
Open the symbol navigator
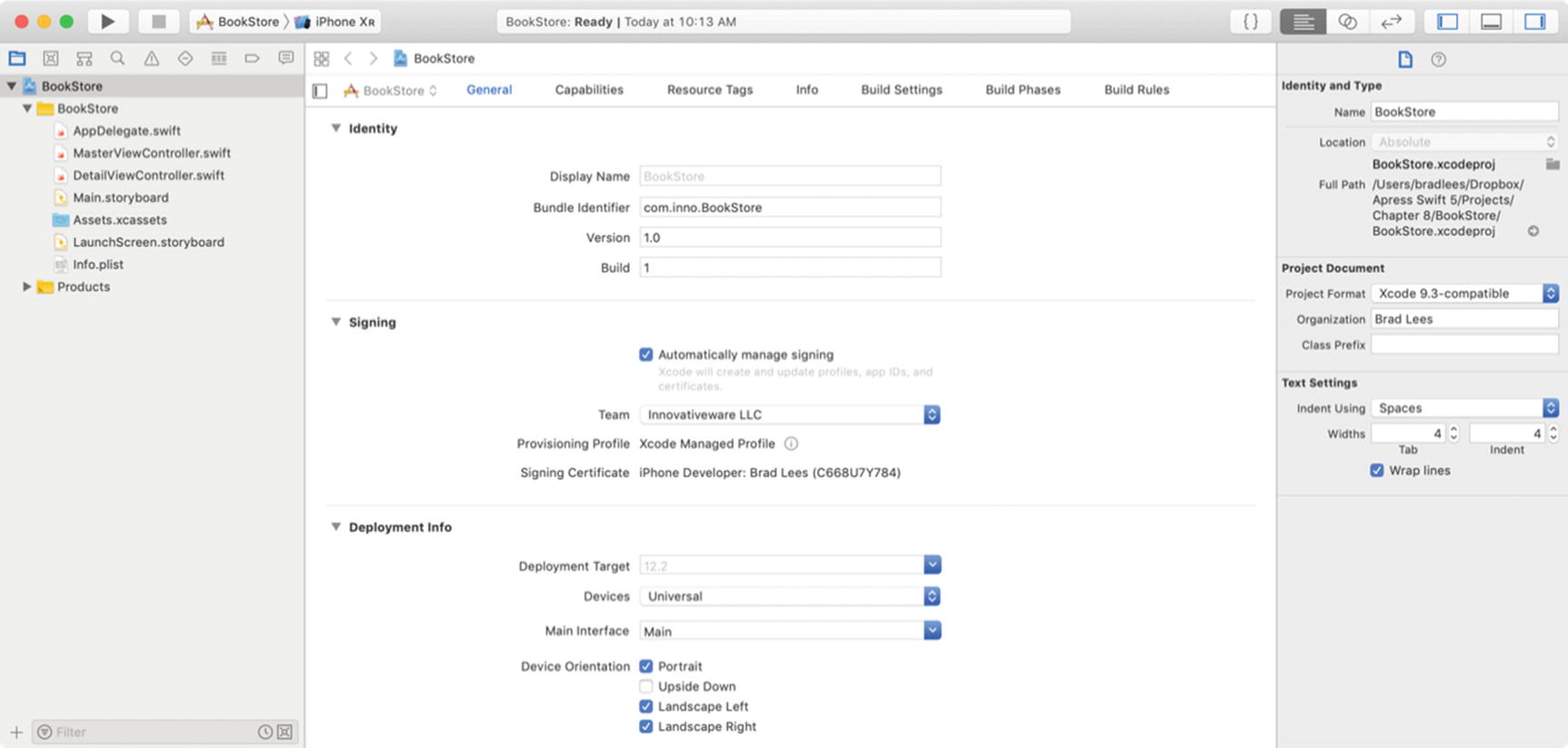[85, 58]
